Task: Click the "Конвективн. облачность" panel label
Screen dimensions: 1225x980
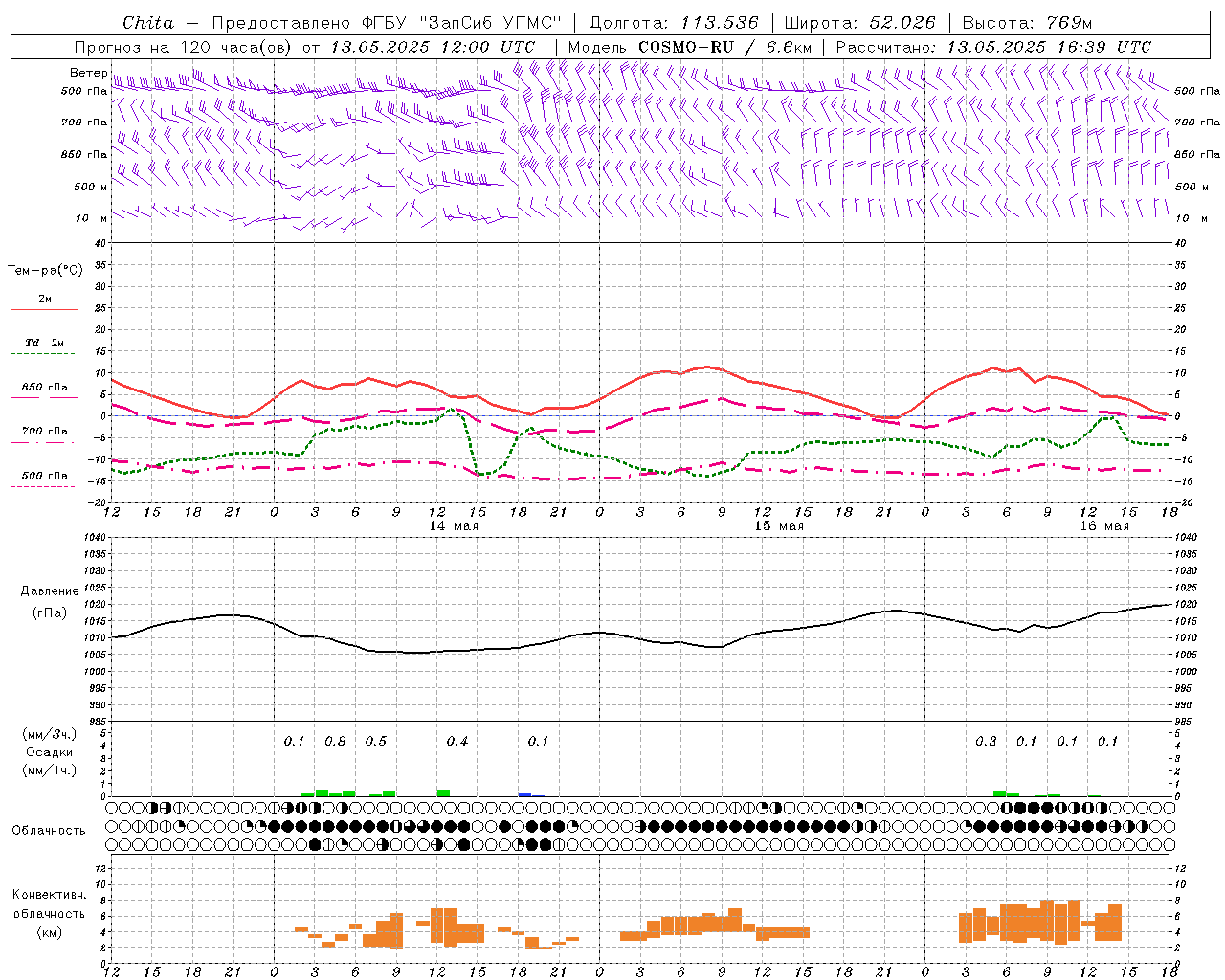Action: click(49, 904)
